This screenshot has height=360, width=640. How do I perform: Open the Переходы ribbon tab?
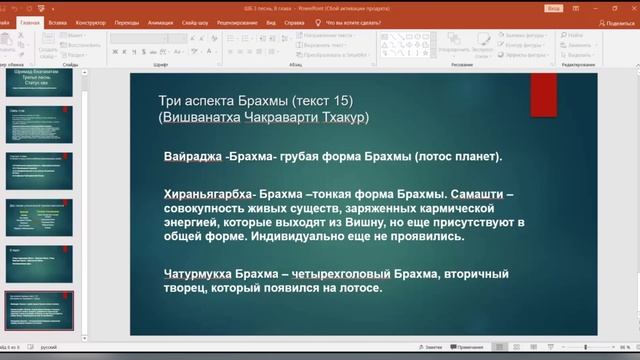tap(127, 23)
